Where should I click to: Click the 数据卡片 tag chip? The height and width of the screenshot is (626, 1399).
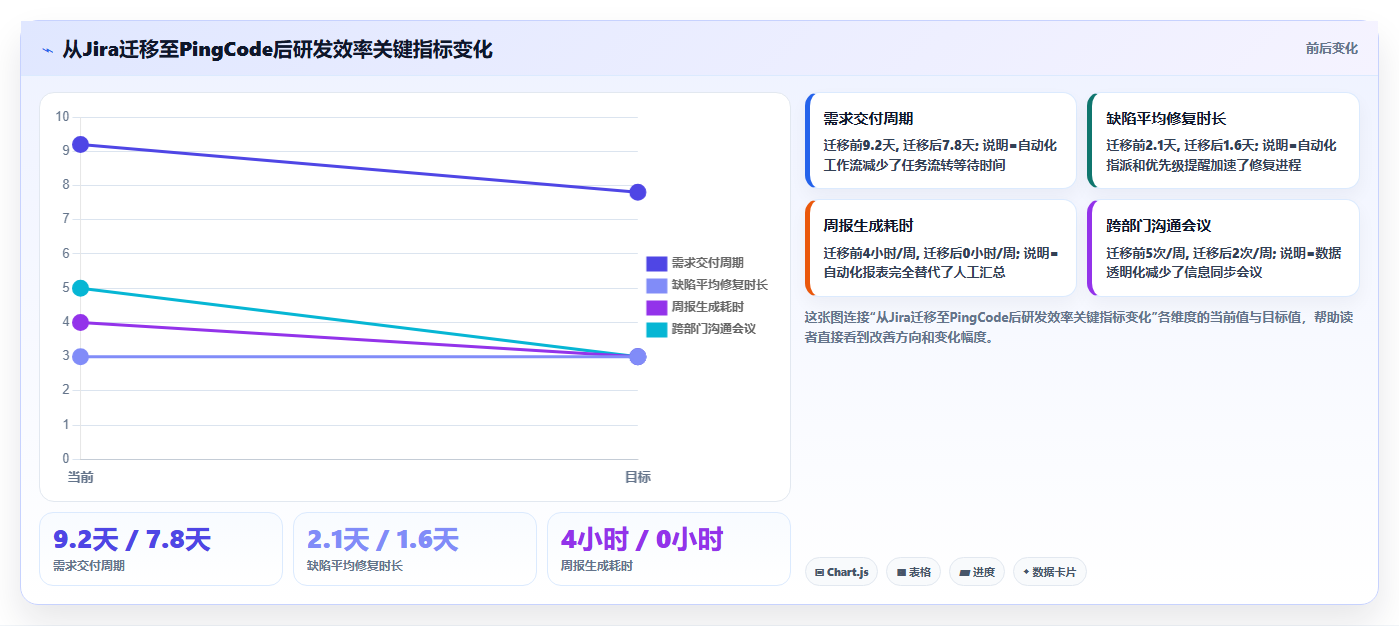click(x=1050, y=572)
